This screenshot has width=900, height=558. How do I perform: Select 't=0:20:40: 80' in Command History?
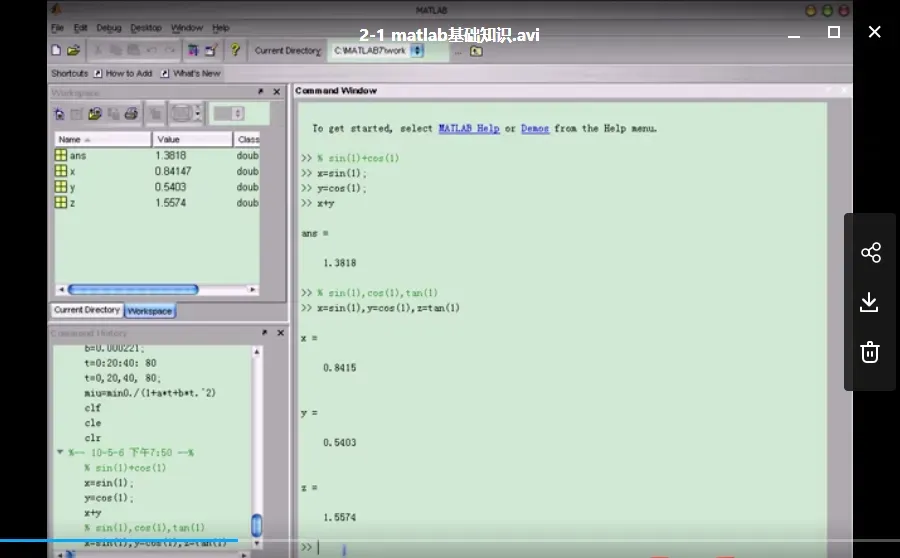[120, 363]
